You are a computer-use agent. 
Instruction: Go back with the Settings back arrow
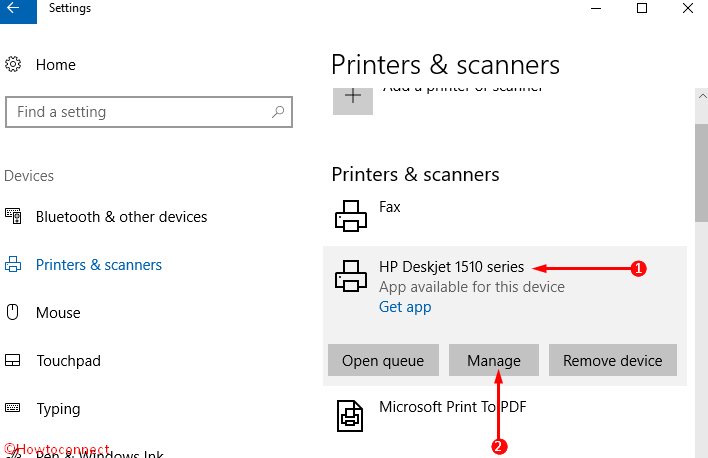point(18,10)
